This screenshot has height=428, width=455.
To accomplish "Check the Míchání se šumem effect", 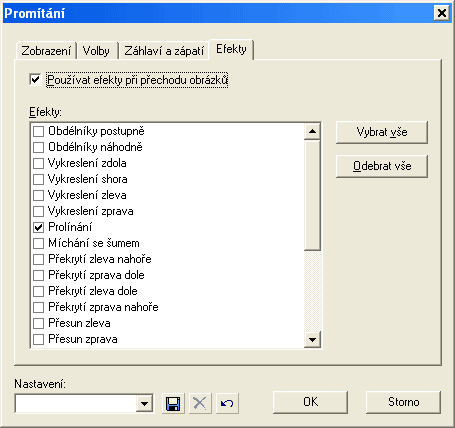I will (39, 243).
